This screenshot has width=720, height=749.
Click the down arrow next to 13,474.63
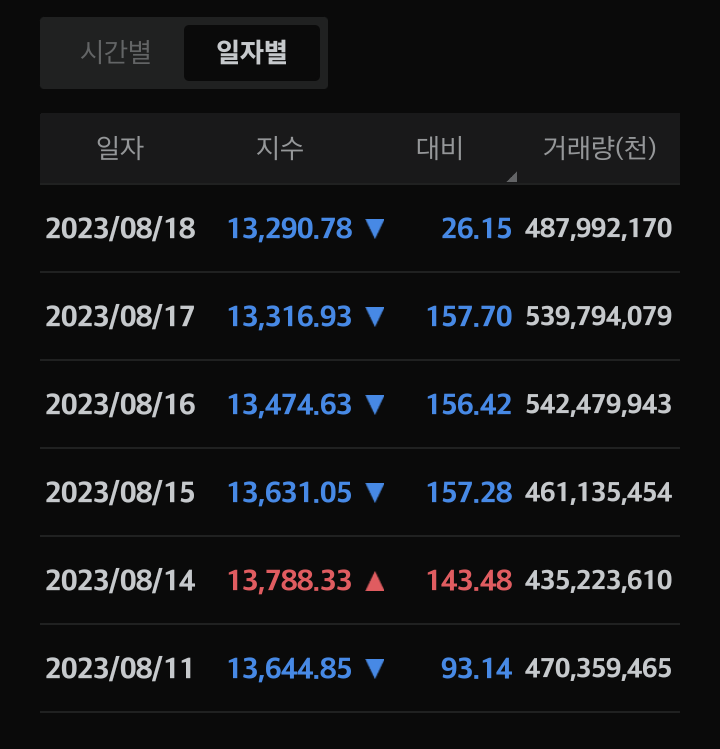point(375,405)
